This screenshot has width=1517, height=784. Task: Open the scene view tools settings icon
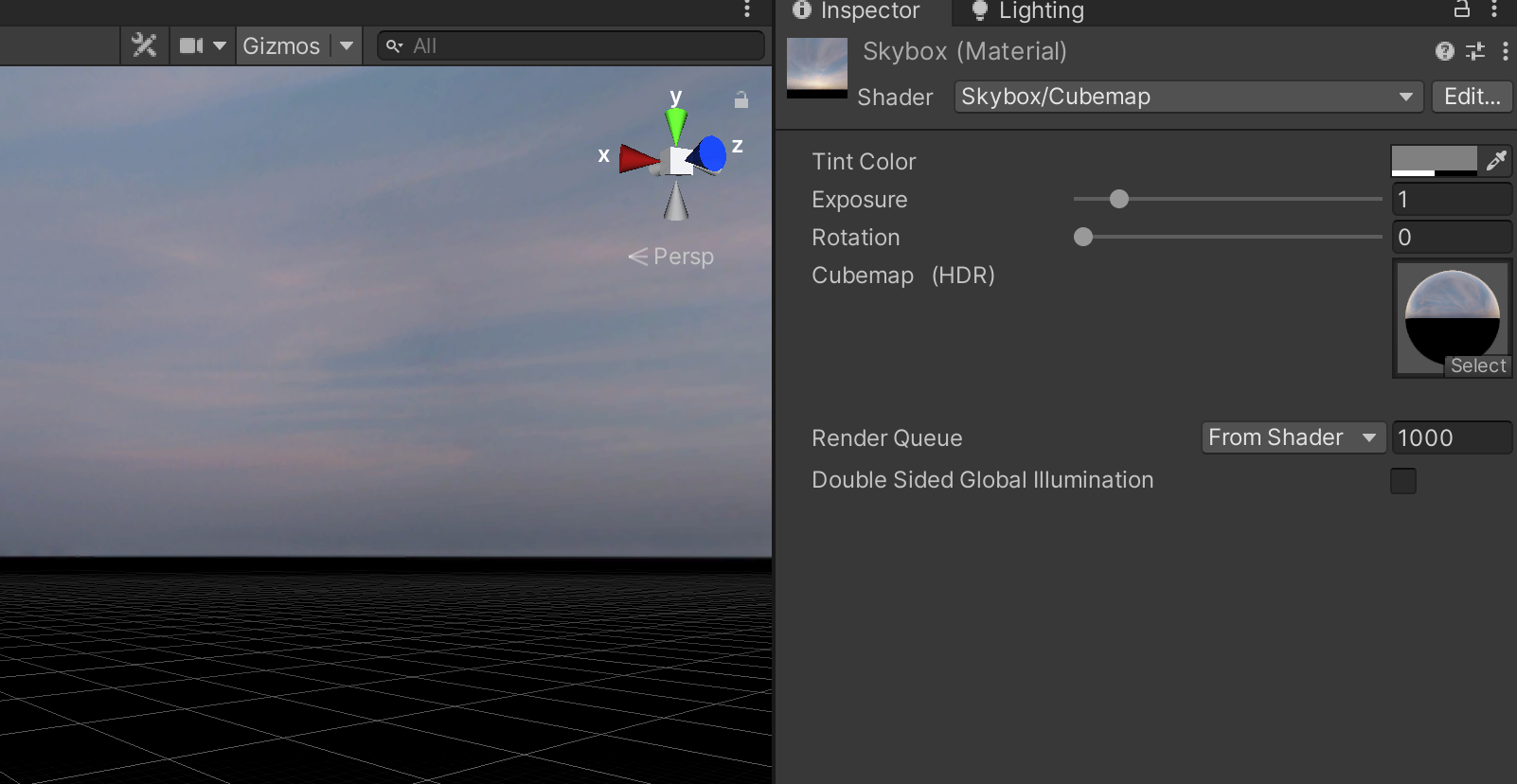[x=144, y=45]
